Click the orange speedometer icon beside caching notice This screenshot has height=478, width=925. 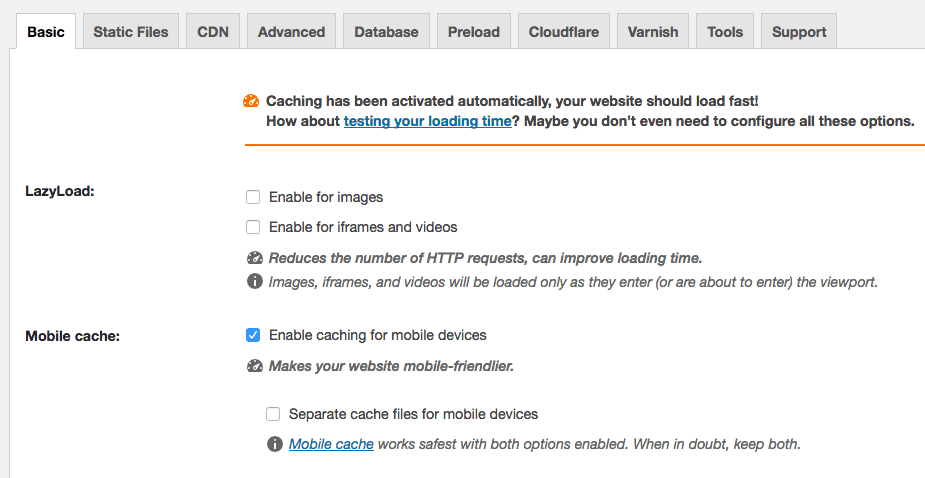(x=251, y=101)
